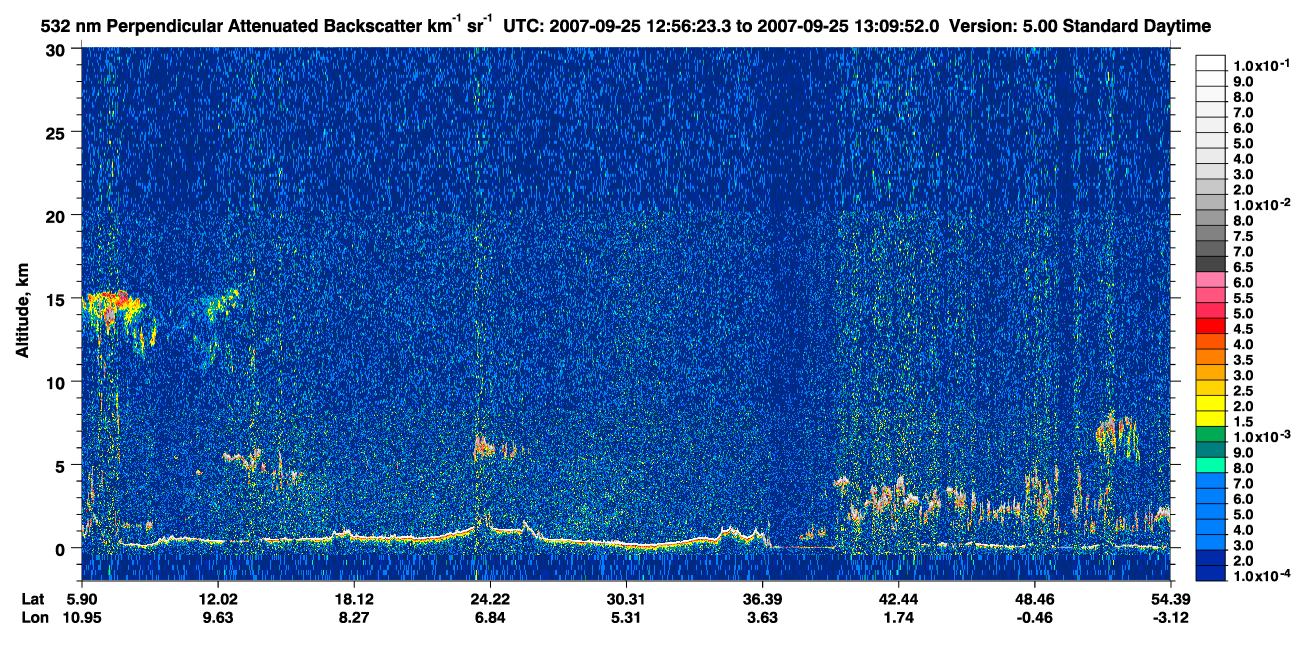
Task: Click the cloud cluster near 7 km at far right
Action: pyautogui.click(x=1116, y=433)
